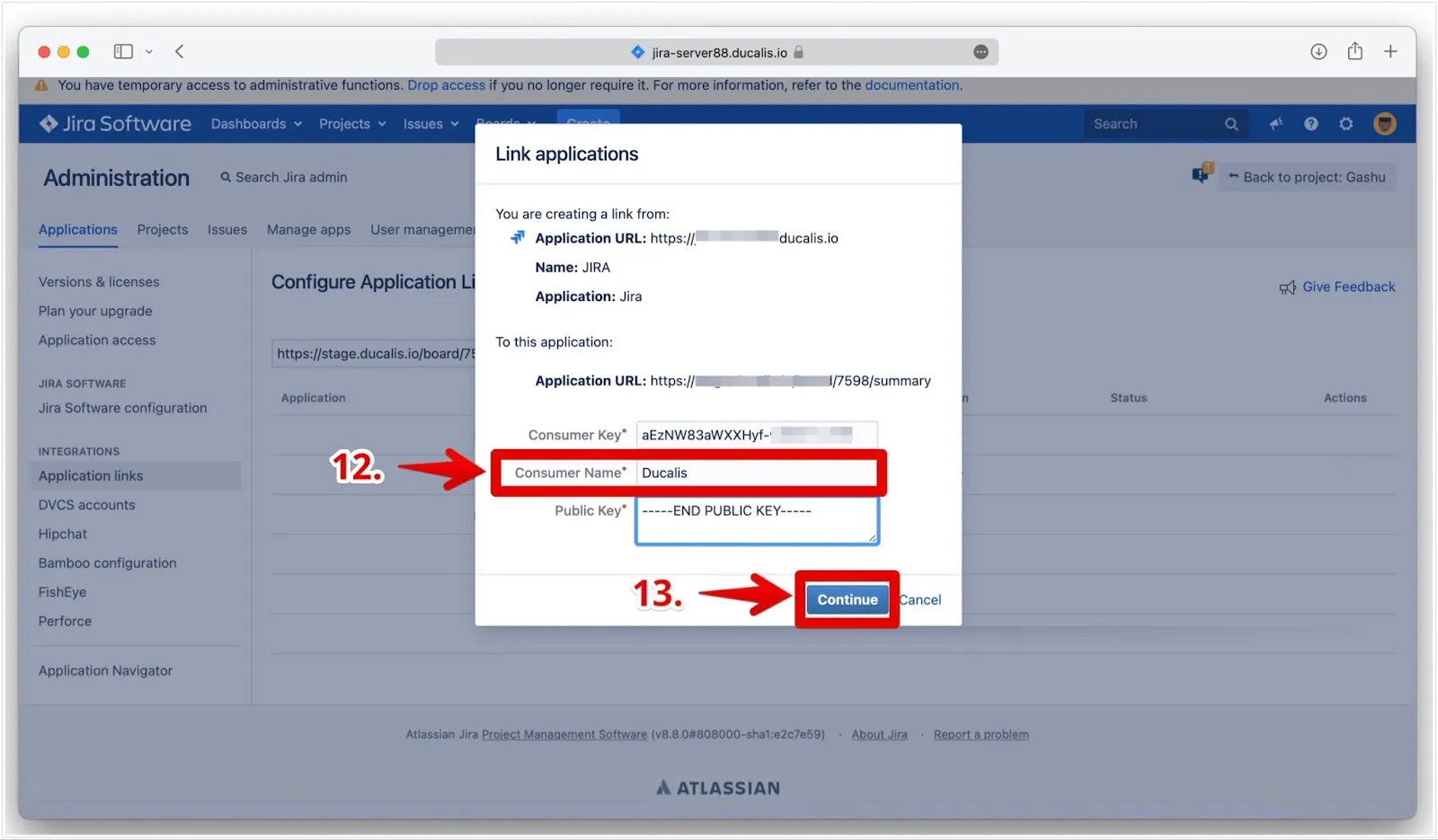Open the user profile avatar
1438x840 pixels.
pos(1384,124)
